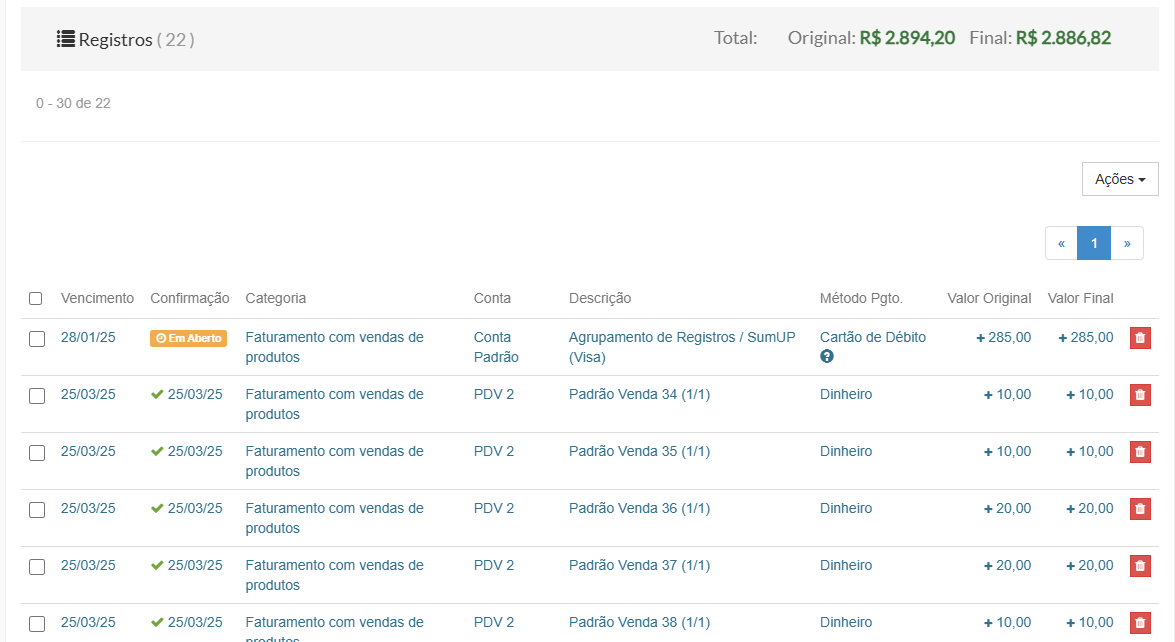Screen dimensions: 1175x642
Task: Remove Padrão Venda 36 via trash icon
Action: click(x=1140, y=509)
